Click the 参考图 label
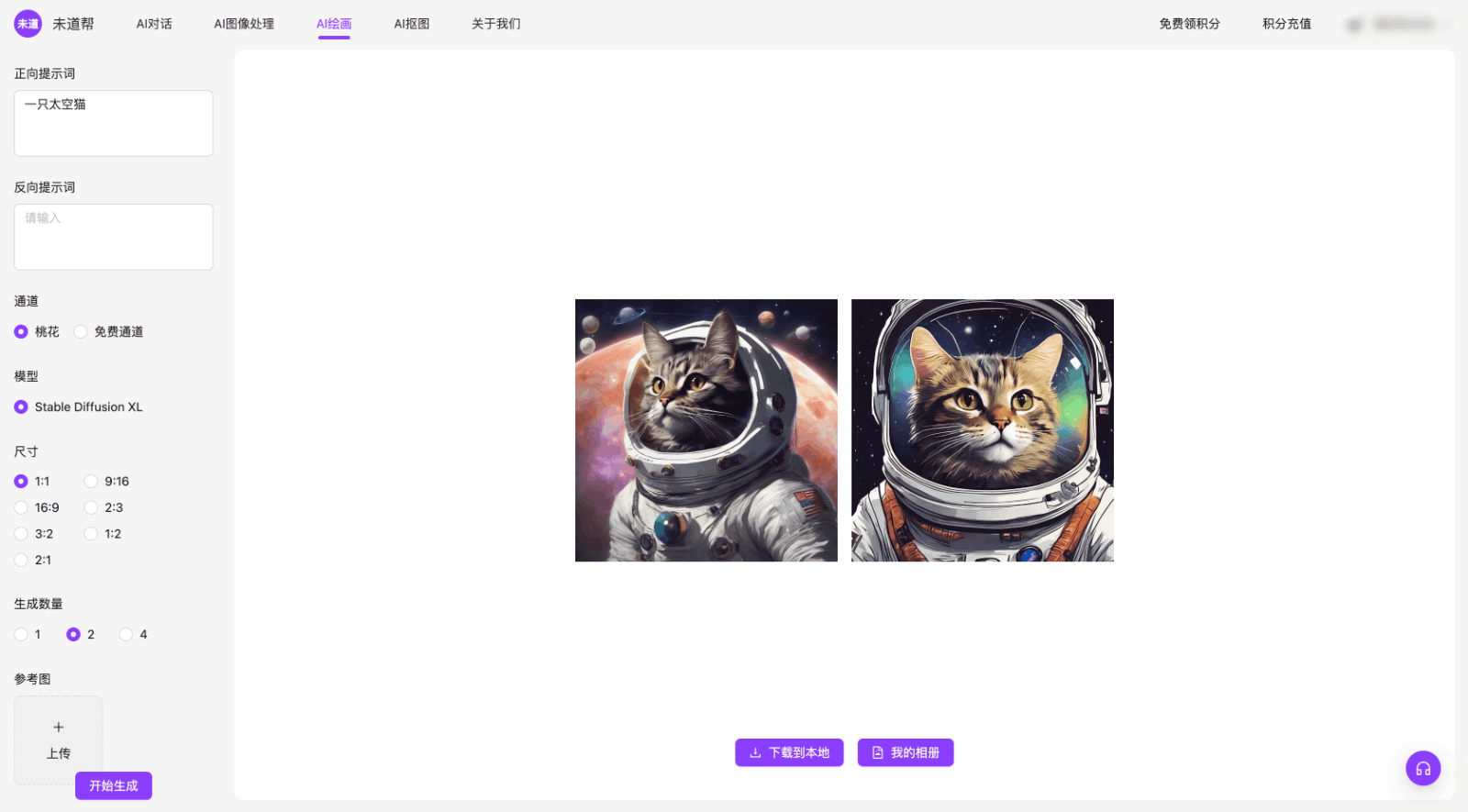The image size is (1468, 812). (32, 679)
